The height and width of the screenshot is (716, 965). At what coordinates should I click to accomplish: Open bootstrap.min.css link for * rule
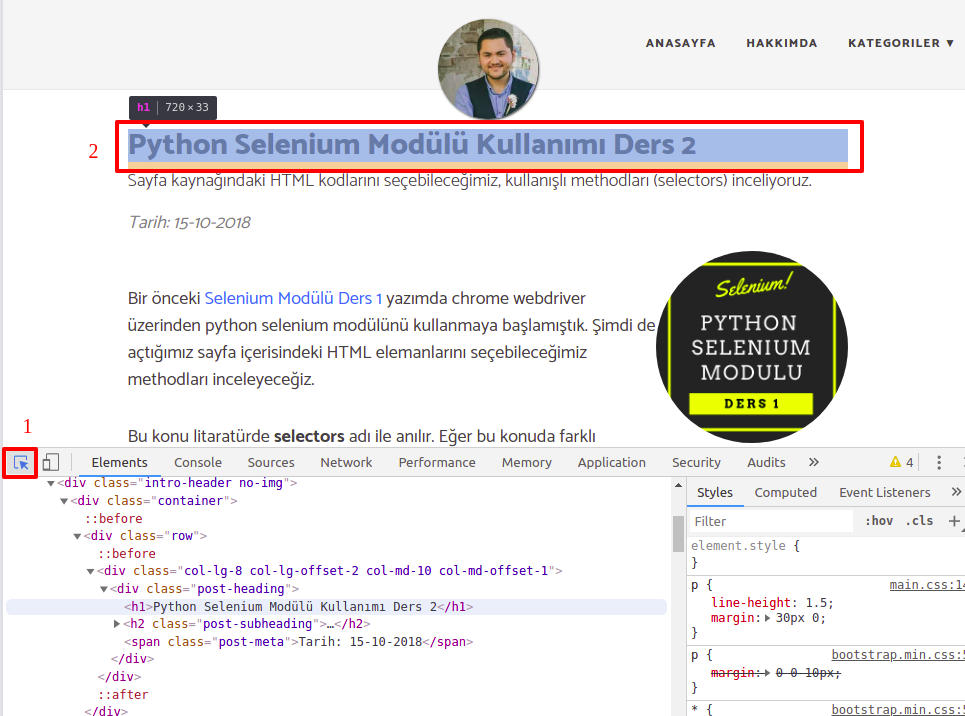(898, 709)
